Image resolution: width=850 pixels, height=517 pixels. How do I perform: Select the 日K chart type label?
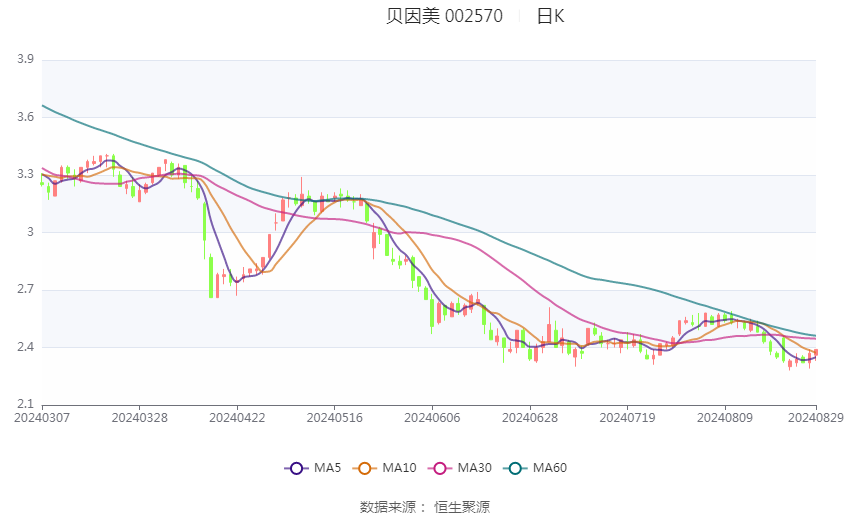[550, 16]
